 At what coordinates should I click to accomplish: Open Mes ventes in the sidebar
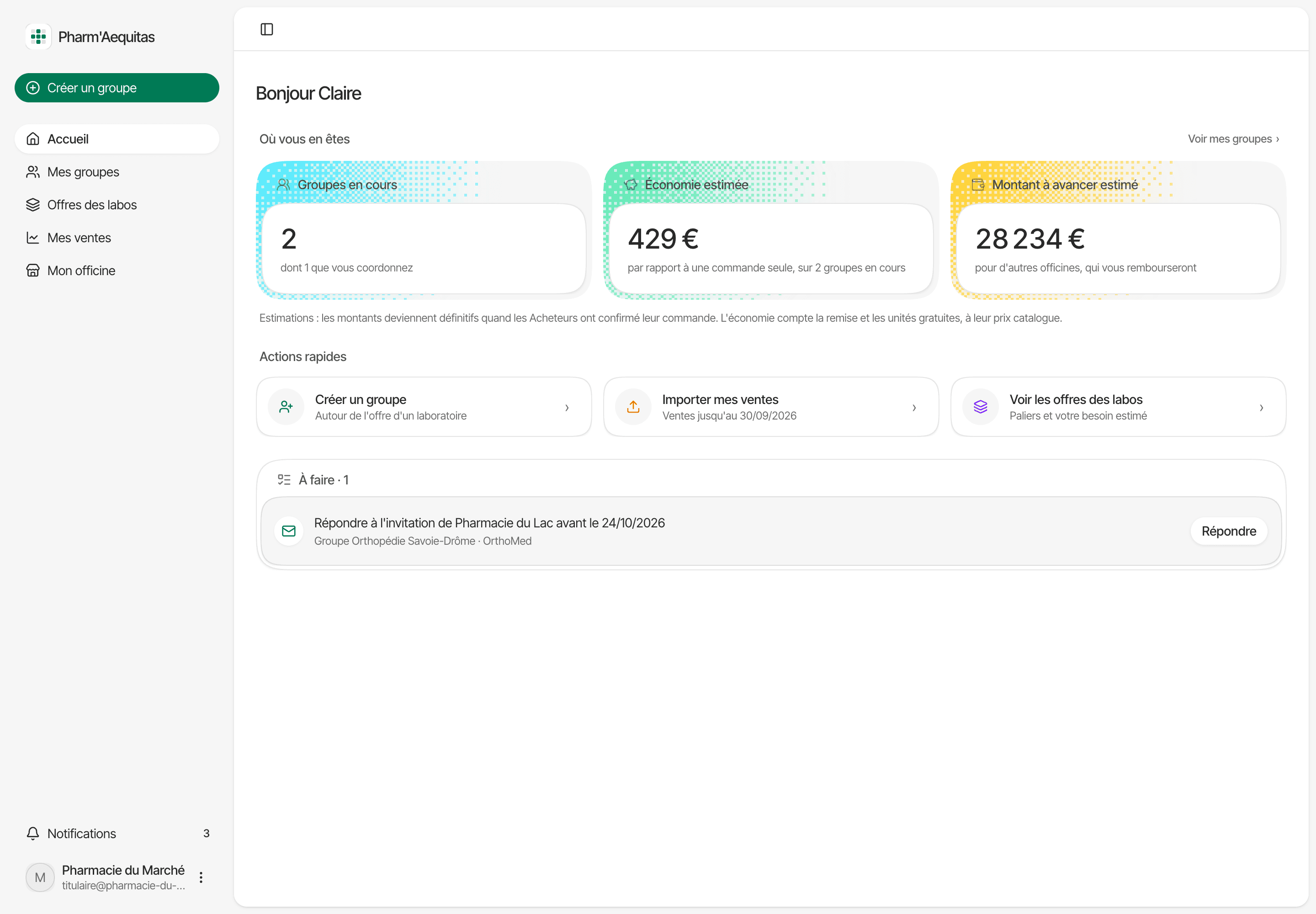tap(117, 238)
